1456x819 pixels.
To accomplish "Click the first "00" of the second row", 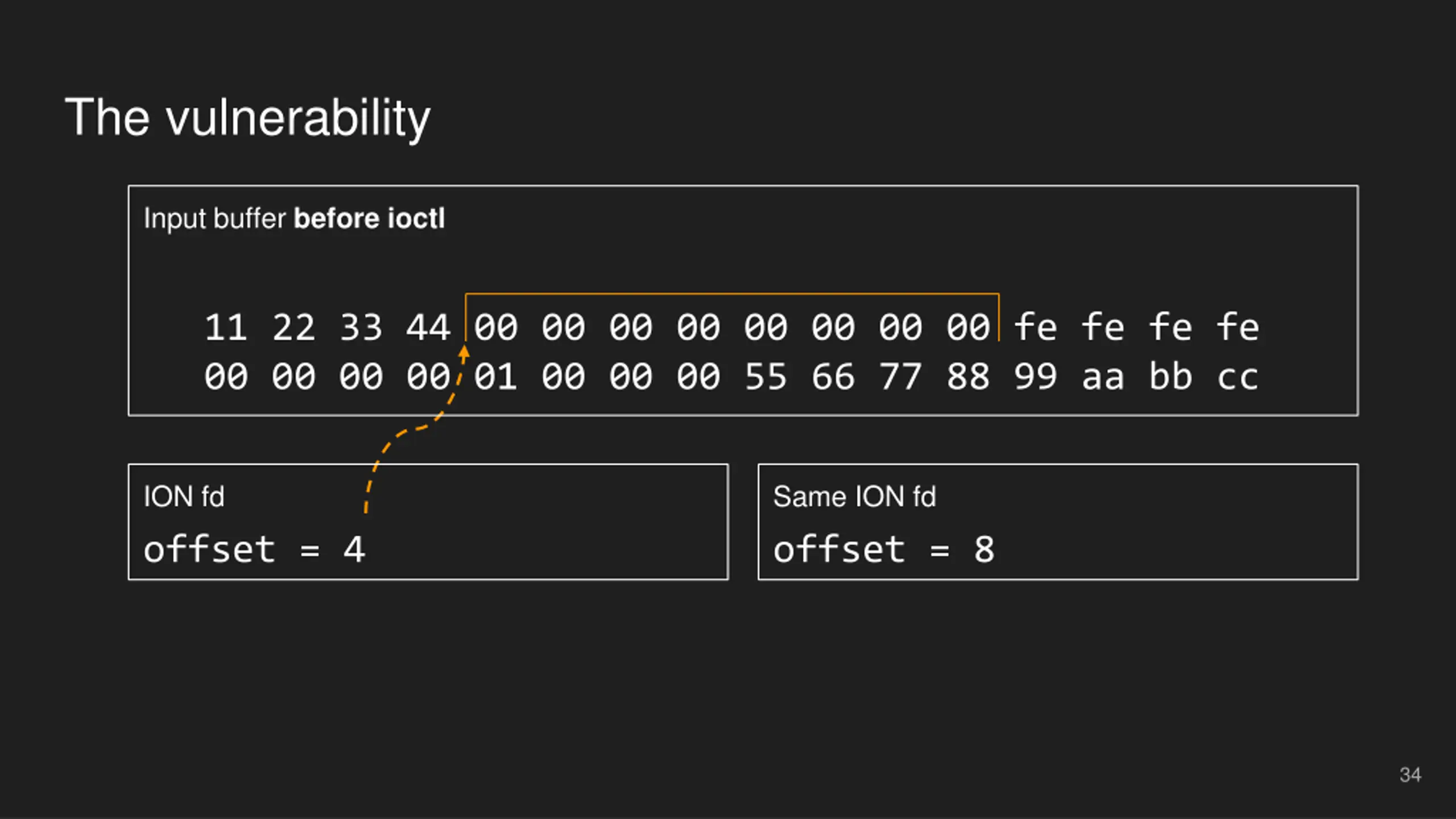I will 226,377.
